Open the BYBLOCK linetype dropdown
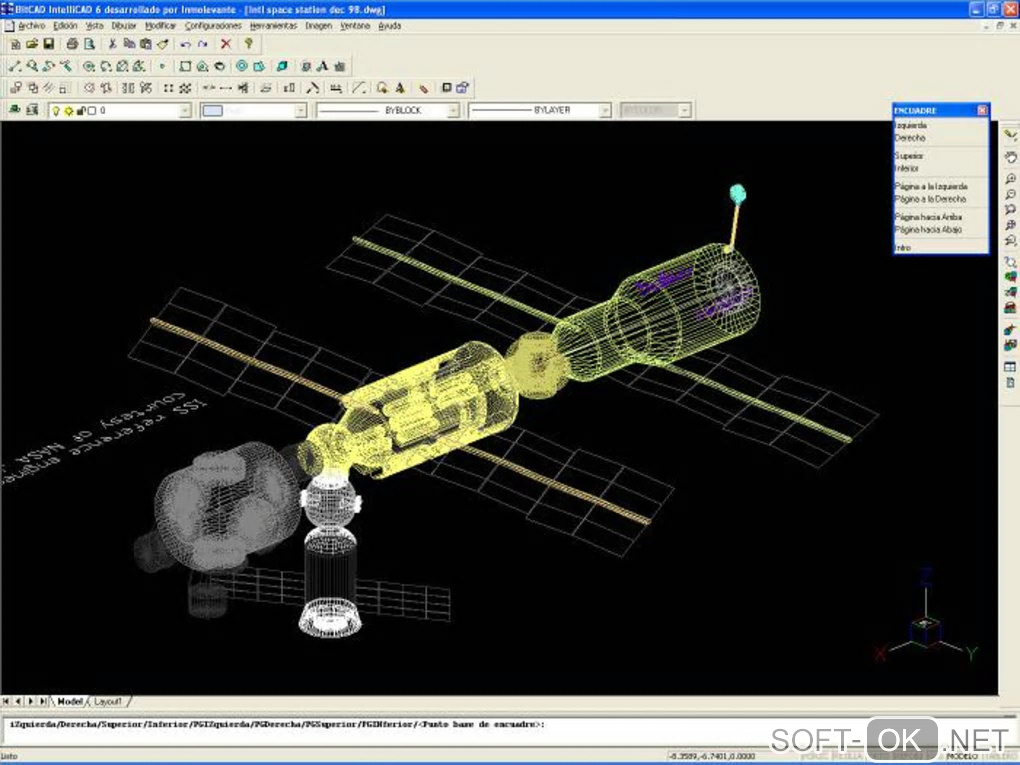 pyautogui.click(x=453, y=111)
